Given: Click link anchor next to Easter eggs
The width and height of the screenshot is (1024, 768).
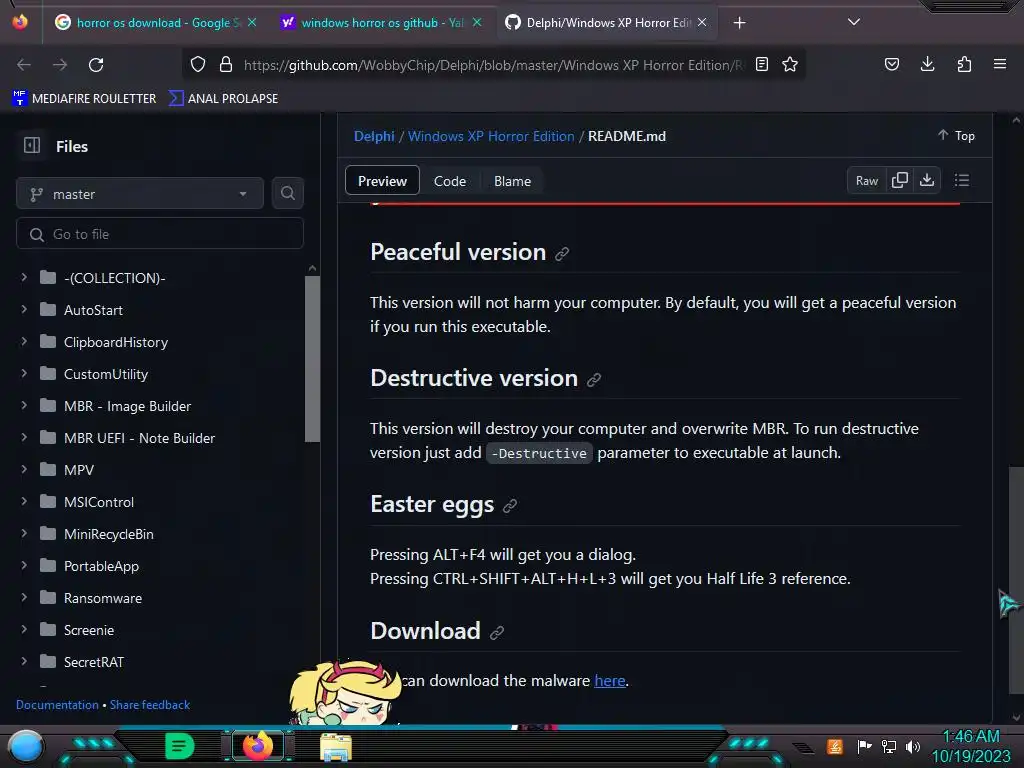Looking at the screenshot, I should (510, 506).
